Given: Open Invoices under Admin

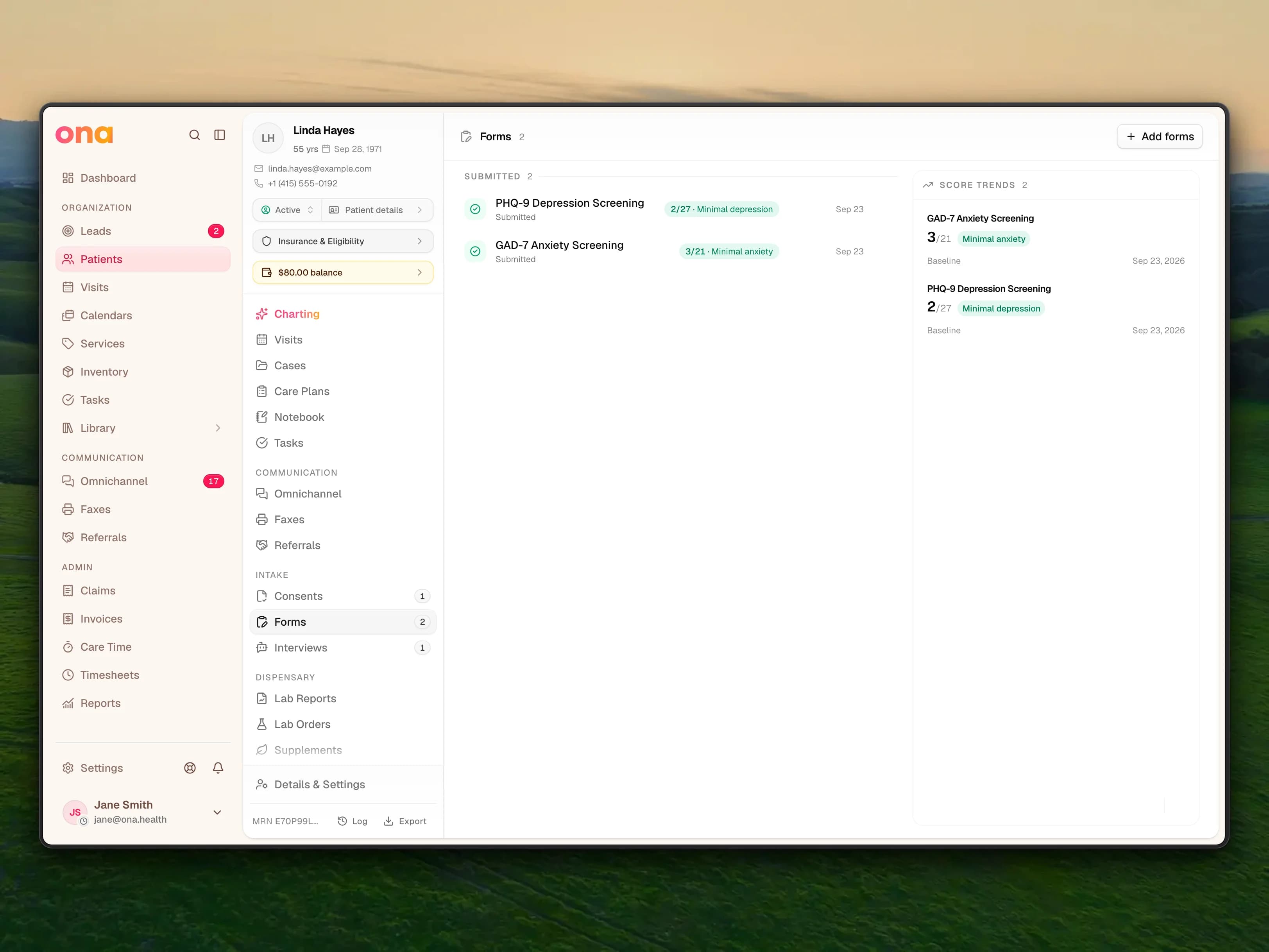Looking at the screenshot, I should pos(143,619).
